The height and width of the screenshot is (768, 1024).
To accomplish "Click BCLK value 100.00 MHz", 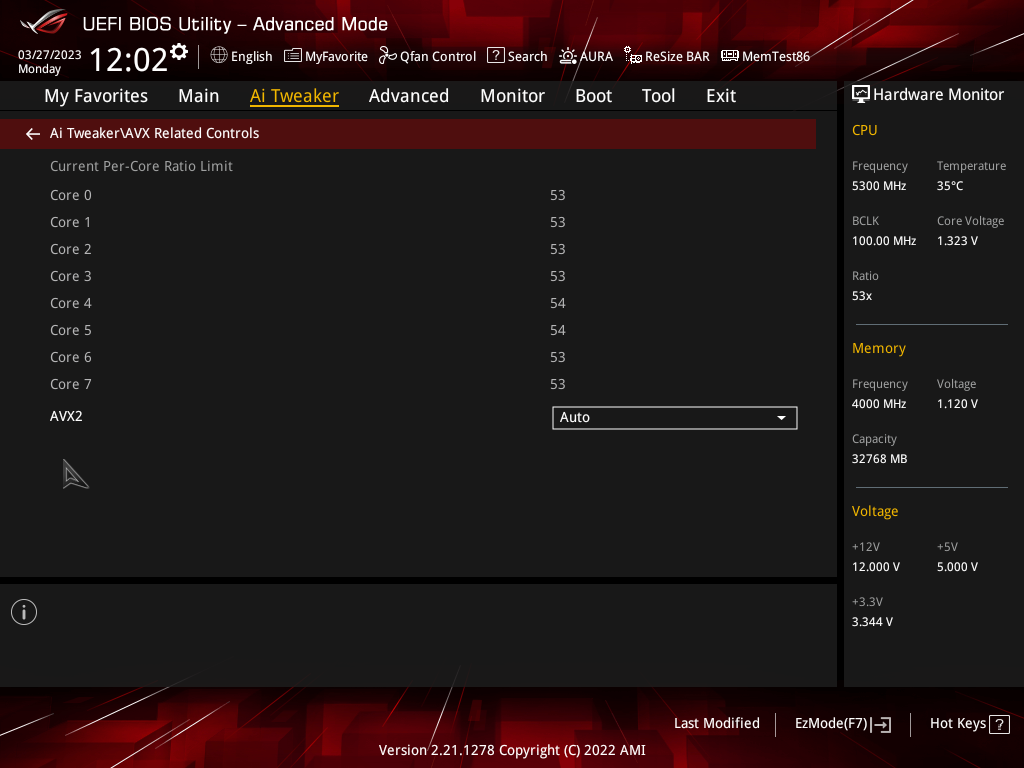I will click(x=884, y=241).
